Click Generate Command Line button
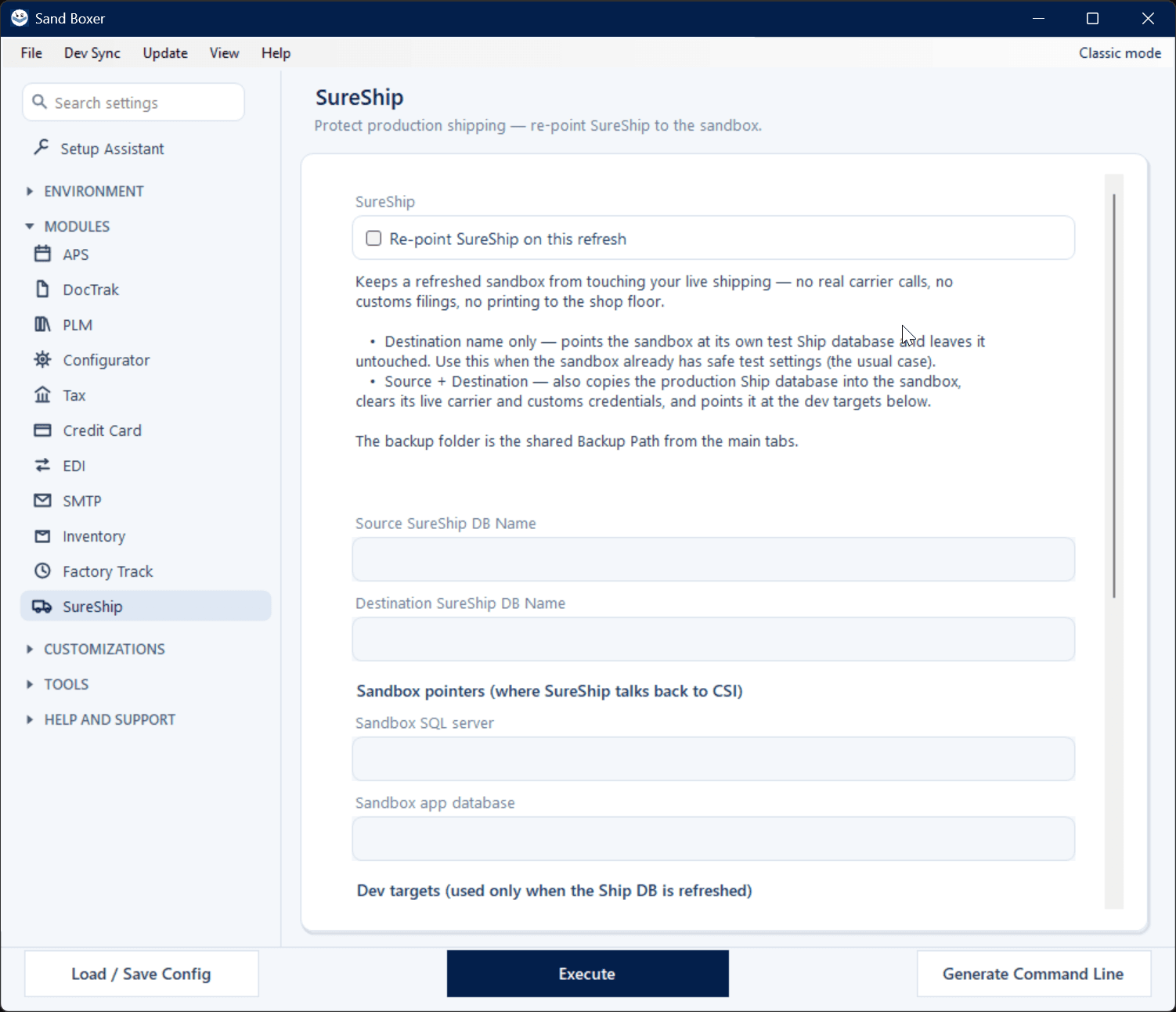 coord(1034,974)
